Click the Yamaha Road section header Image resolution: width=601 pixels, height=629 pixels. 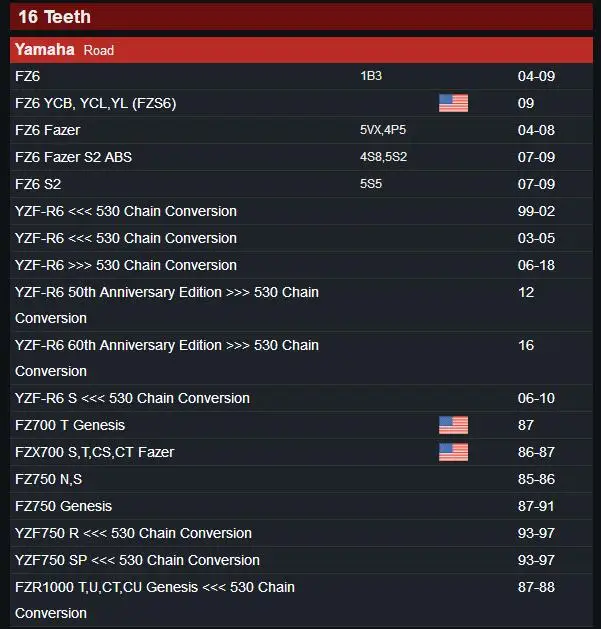(301, 50)
